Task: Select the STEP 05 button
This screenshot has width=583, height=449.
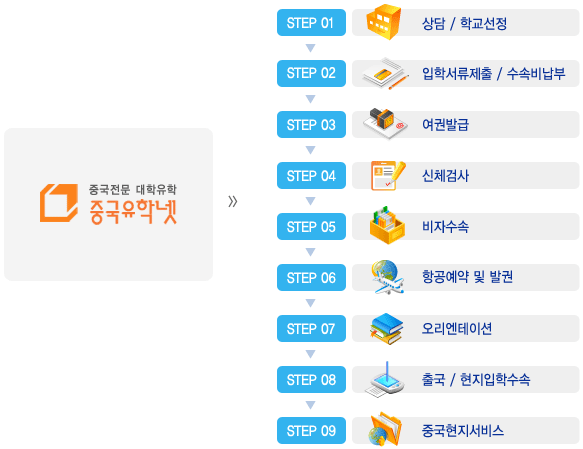Action: point(311,226)
